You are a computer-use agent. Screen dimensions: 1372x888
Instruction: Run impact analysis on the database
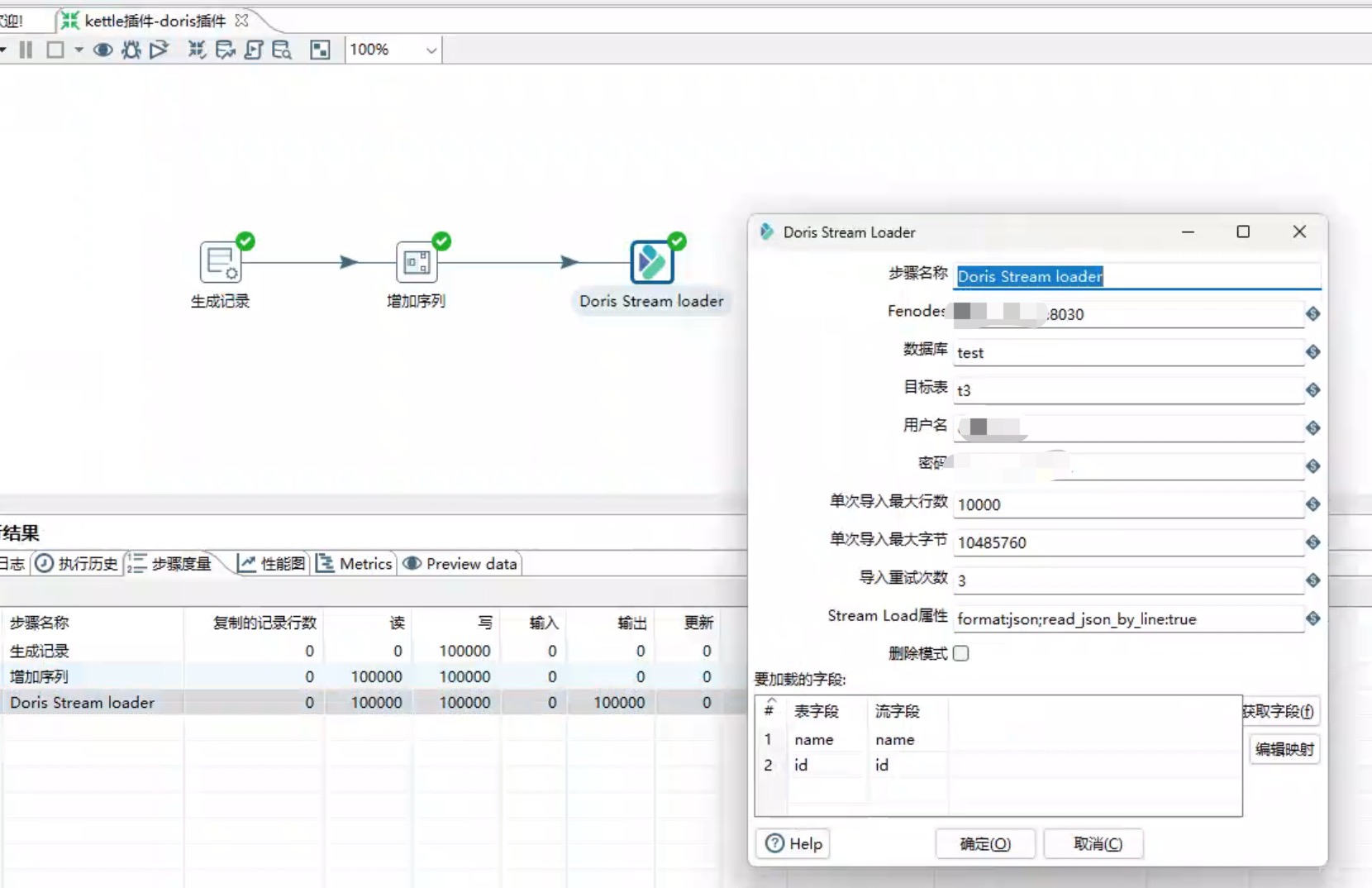point(225,50)
